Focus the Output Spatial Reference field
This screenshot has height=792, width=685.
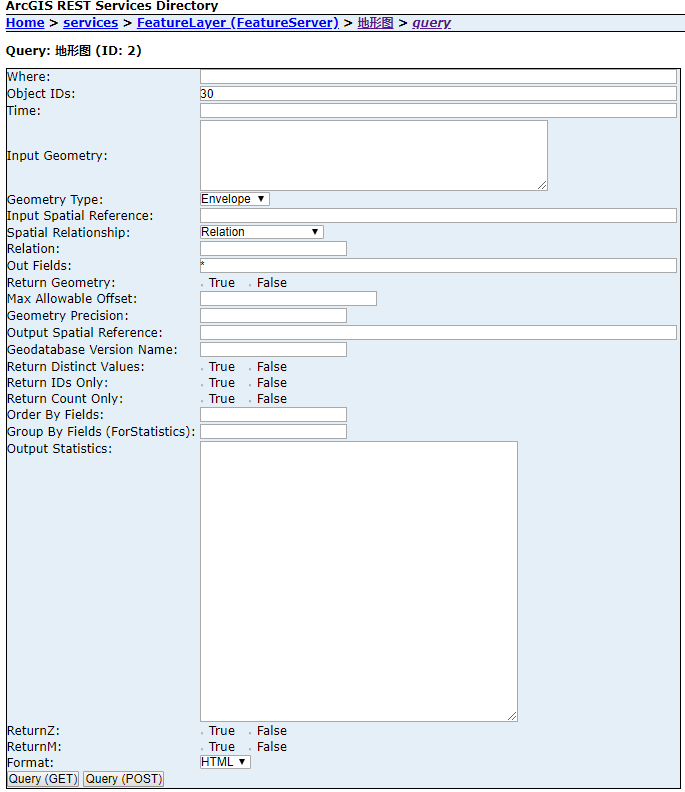438,332
